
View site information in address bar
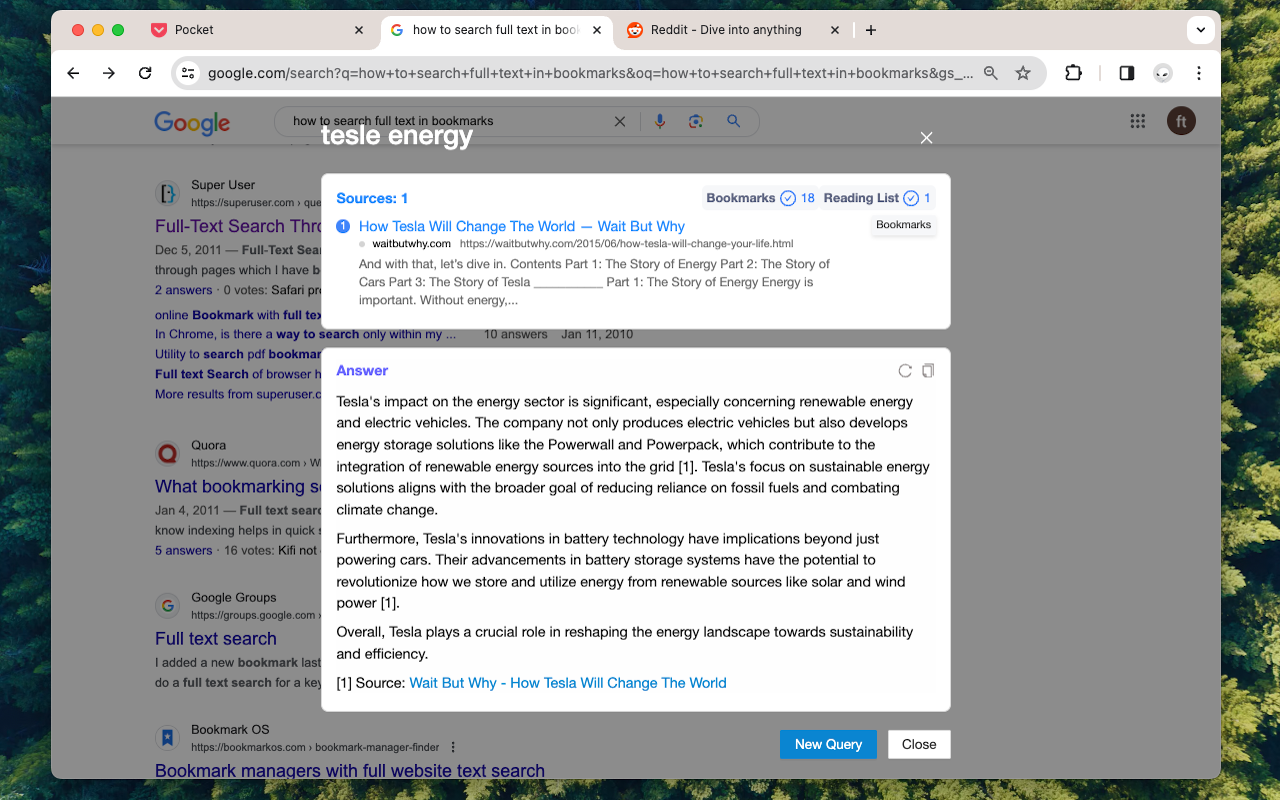(188, 73)
